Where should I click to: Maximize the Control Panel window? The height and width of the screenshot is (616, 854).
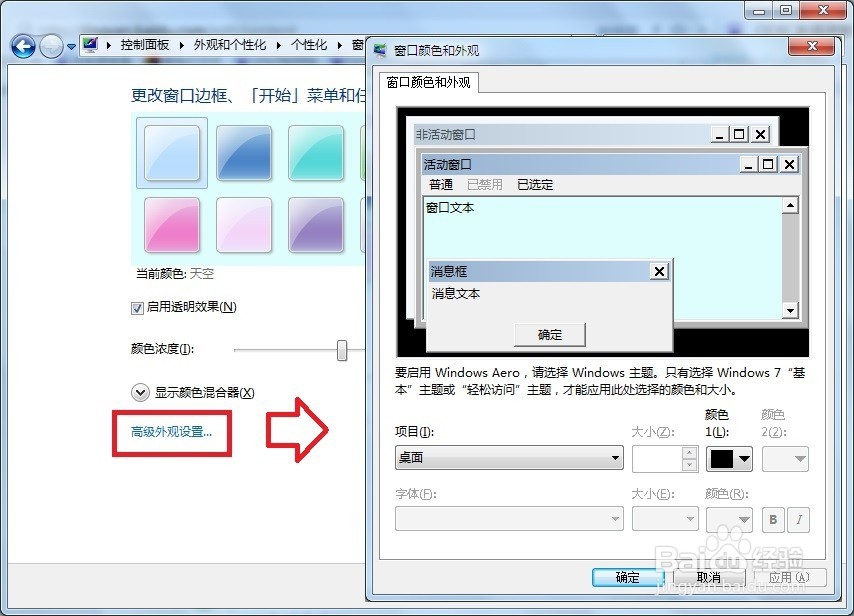point(786,10)
